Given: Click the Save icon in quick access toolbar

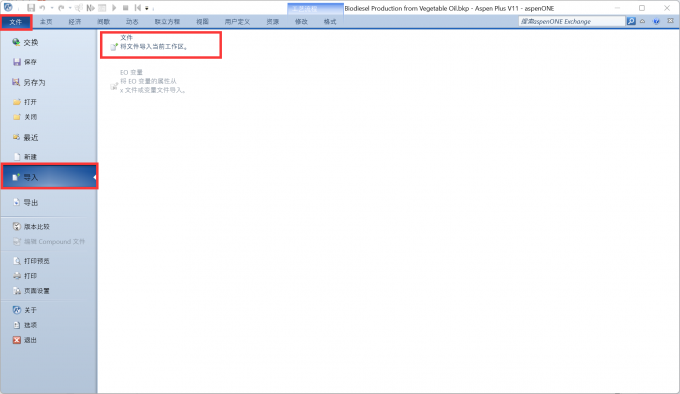Looking at the screenshot, I should [31, 8].
